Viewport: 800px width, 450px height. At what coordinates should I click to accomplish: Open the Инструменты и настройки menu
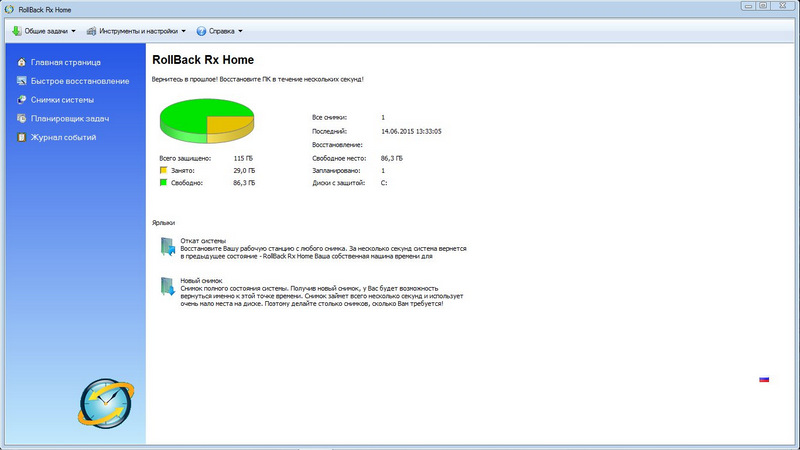pos(136,31)
